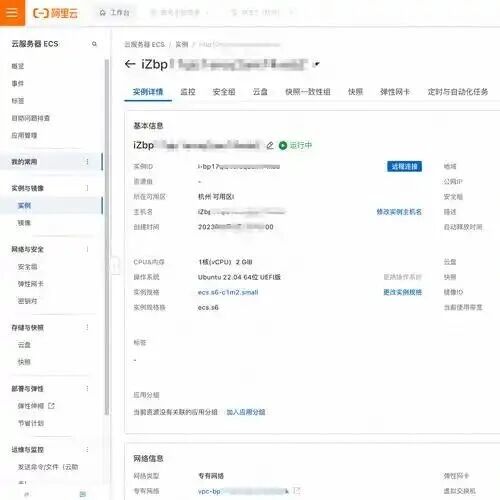Open 弹性网卡 in sidebar

[x=31, y=284]
